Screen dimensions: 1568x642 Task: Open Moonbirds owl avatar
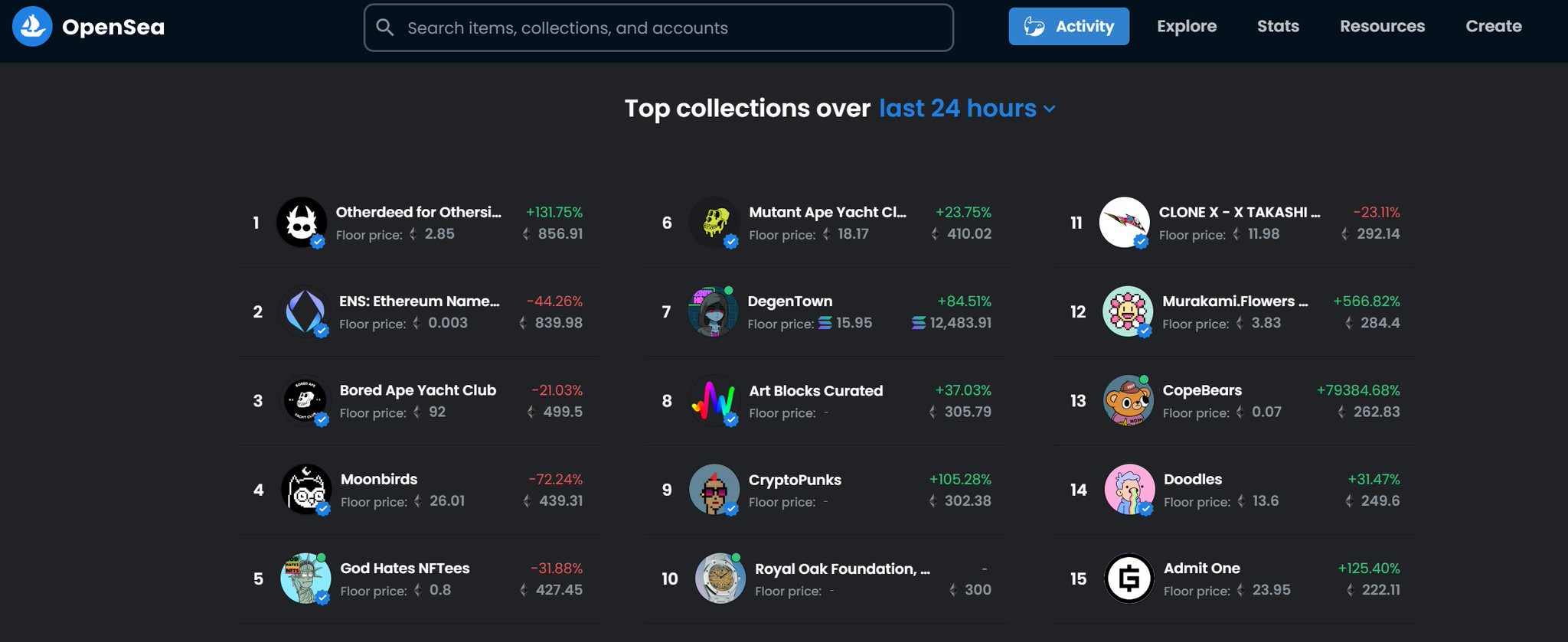pos(306,489)
